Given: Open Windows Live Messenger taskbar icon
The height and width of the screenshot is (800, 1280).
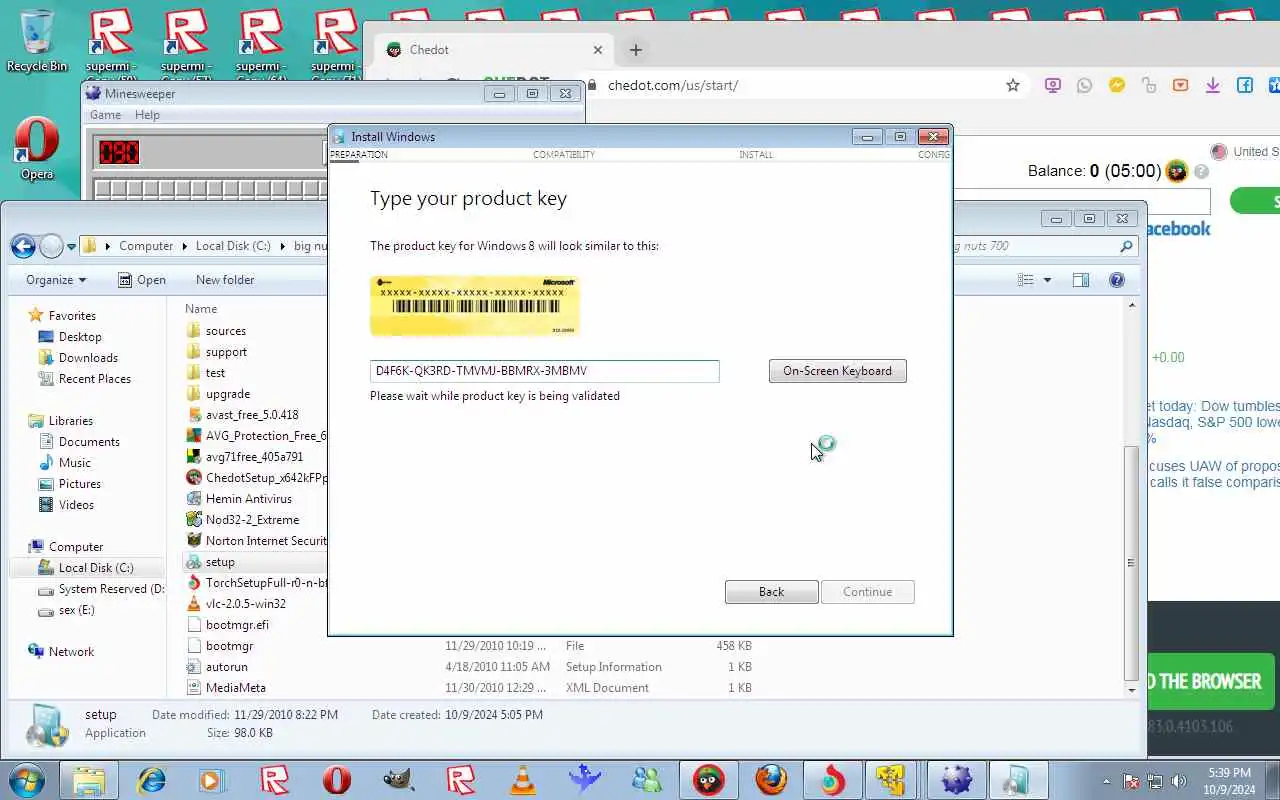Looking at the screenshot, I should [647, 779].
